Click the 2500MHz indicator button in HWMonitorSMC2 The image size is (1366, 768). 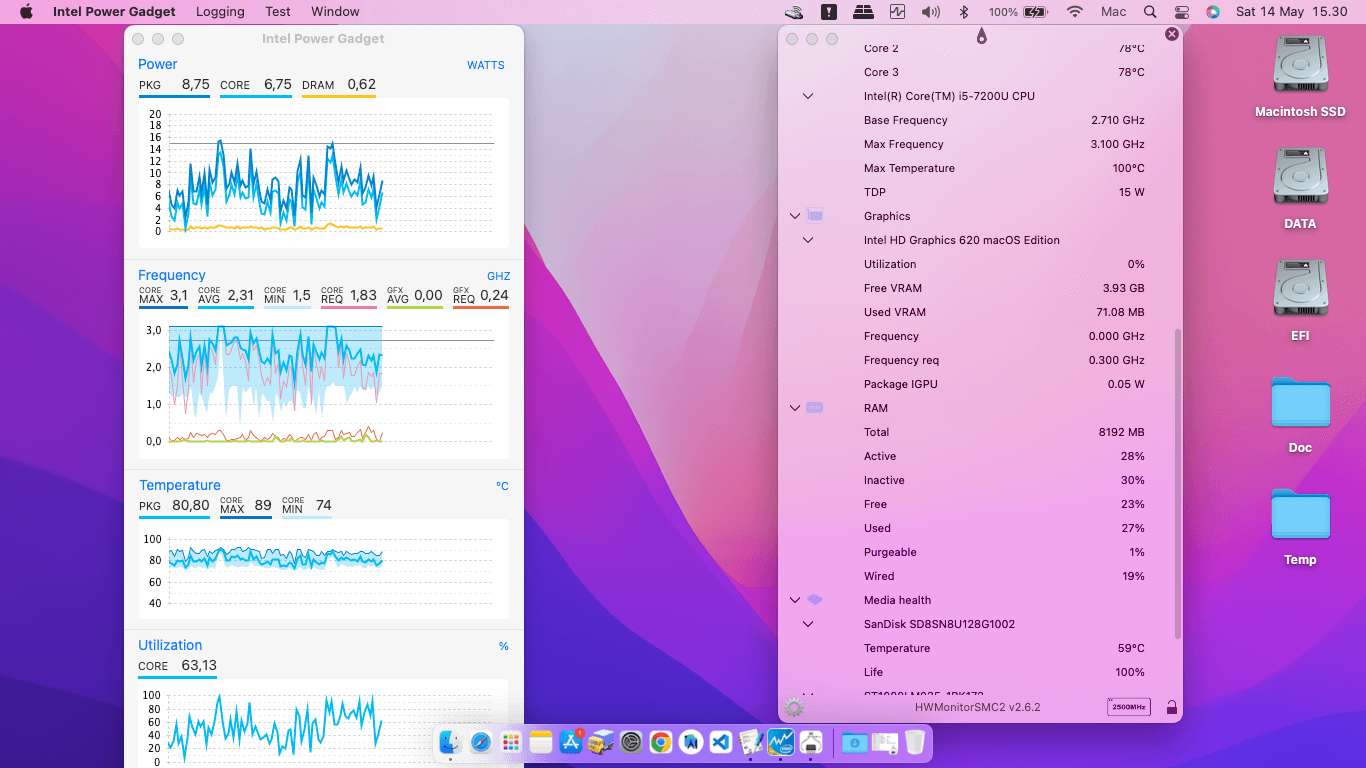(1129, 707)
